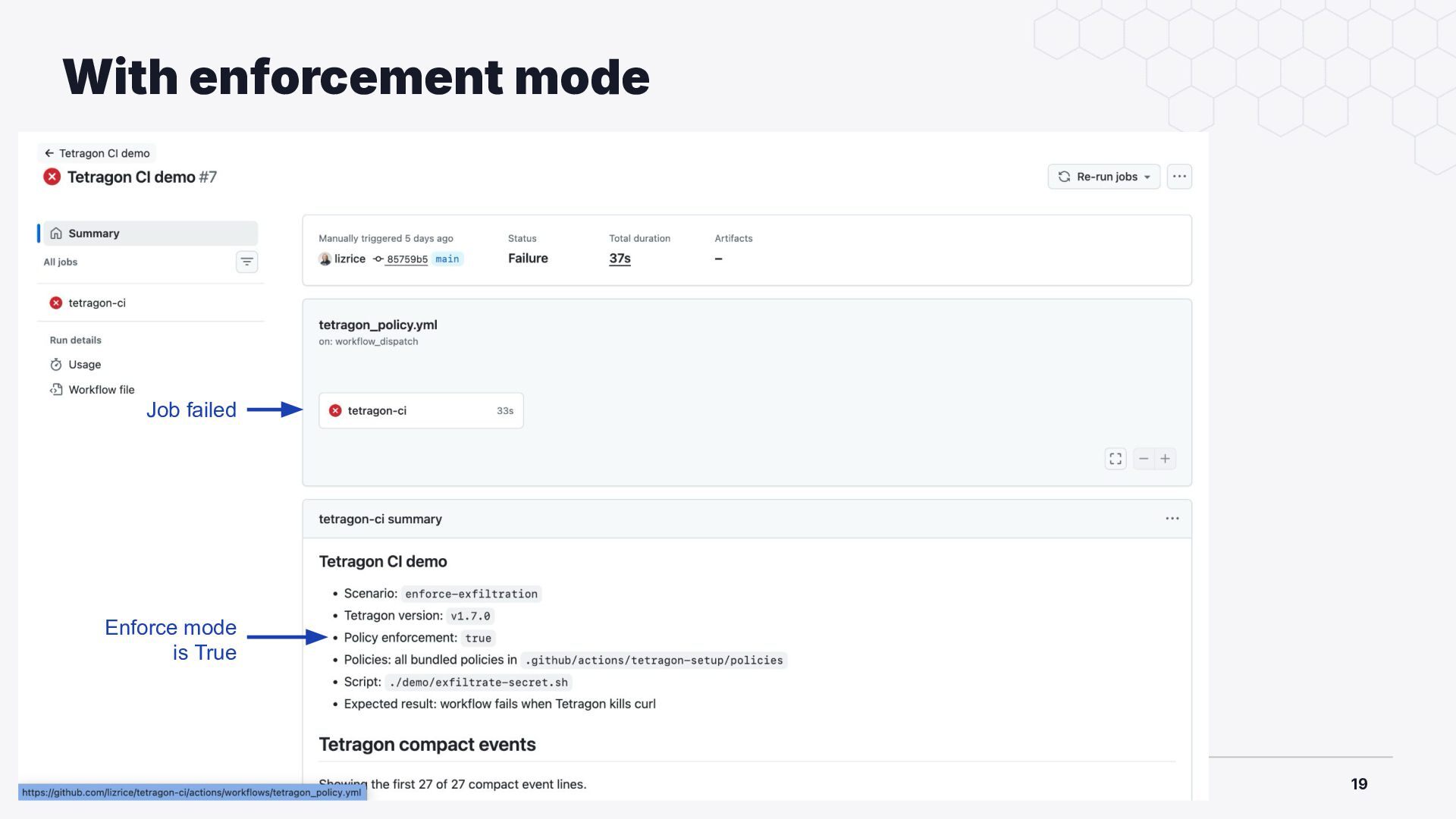
Task: Click the exfiltrate-secret.sh script path
Action: click(x=479, y=682)
